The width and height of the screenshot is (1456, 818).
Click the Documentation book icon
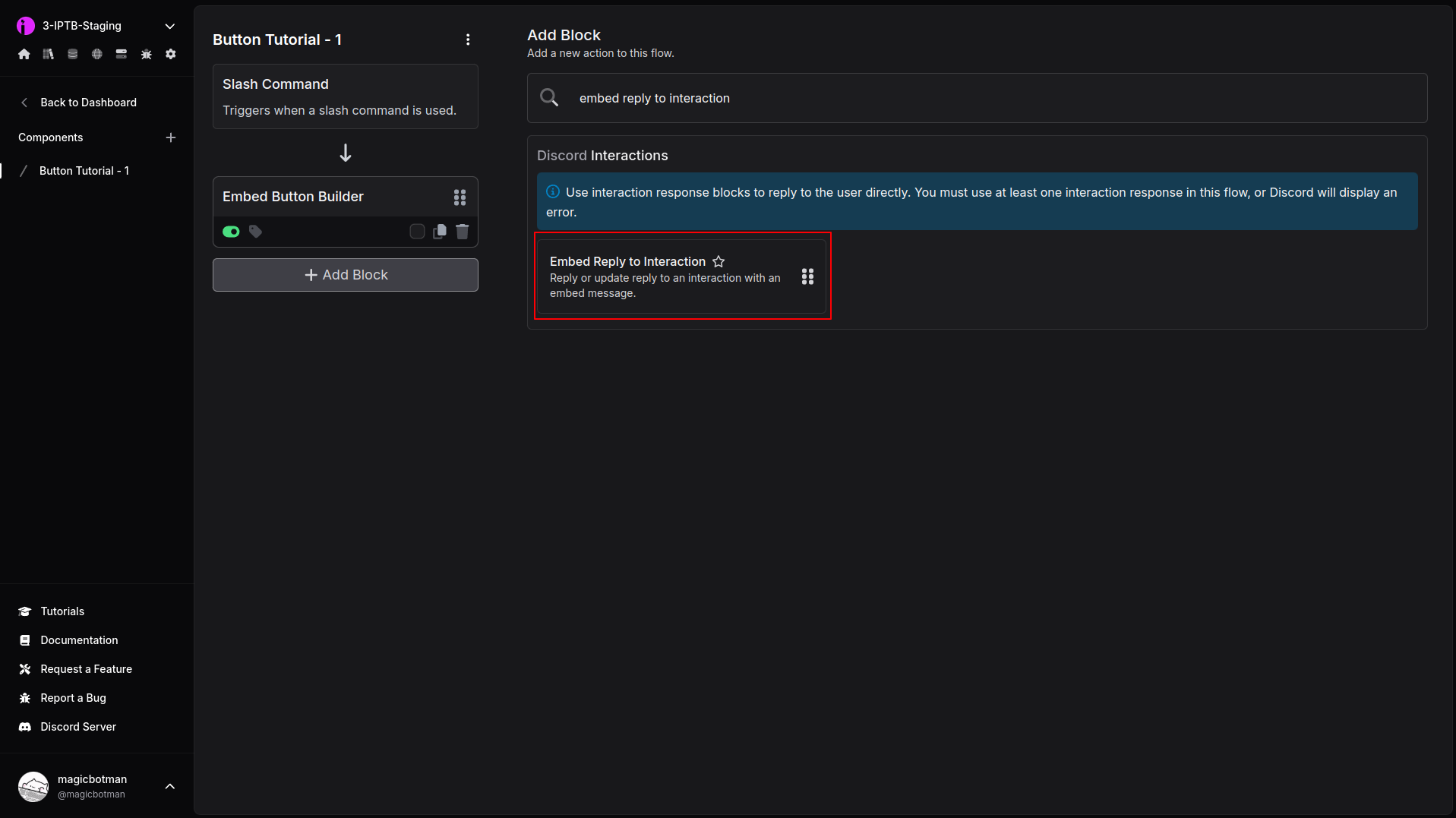[25, 640]
